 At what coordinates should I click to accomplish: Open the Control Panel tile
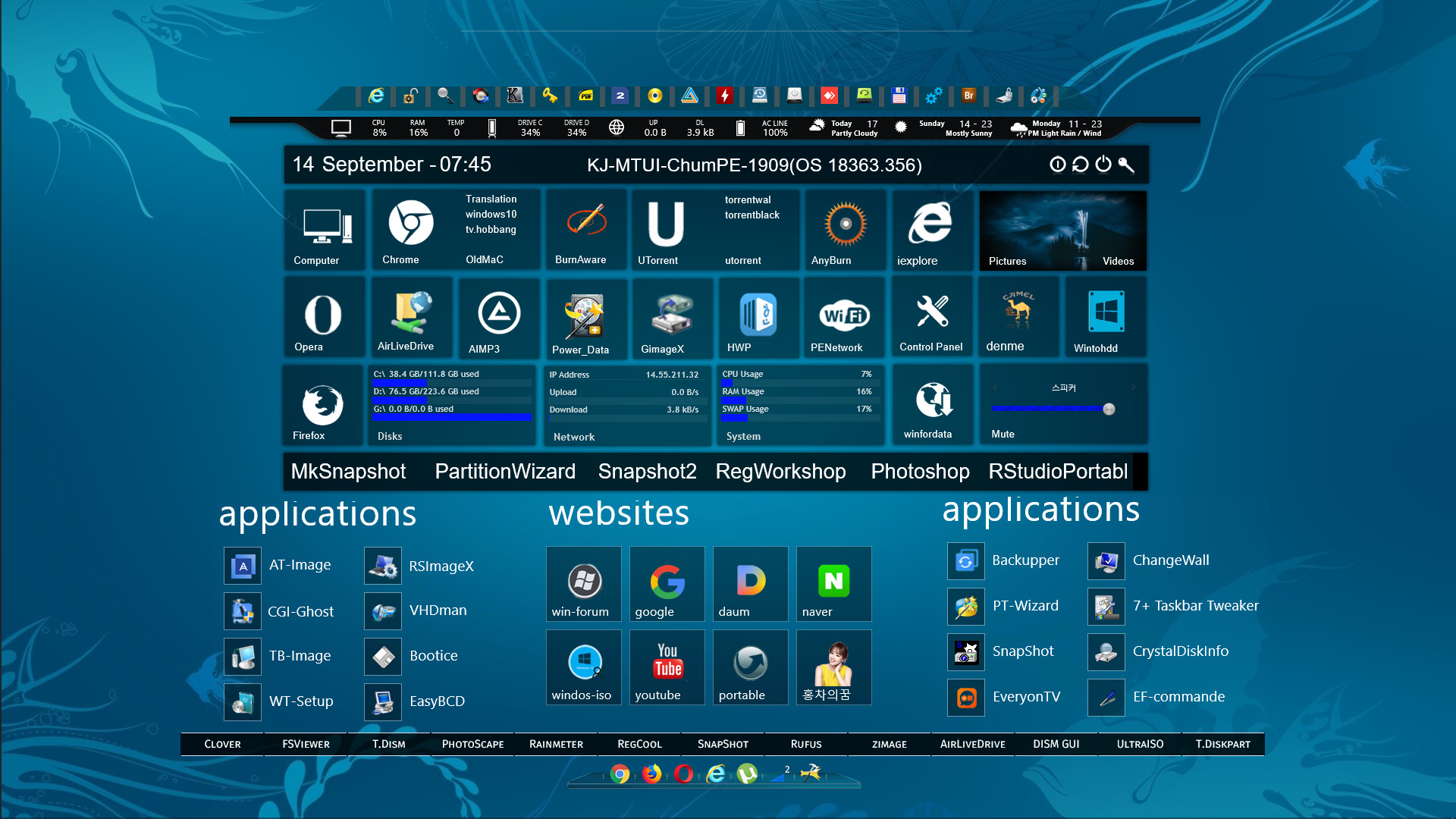tap(932, 317)
